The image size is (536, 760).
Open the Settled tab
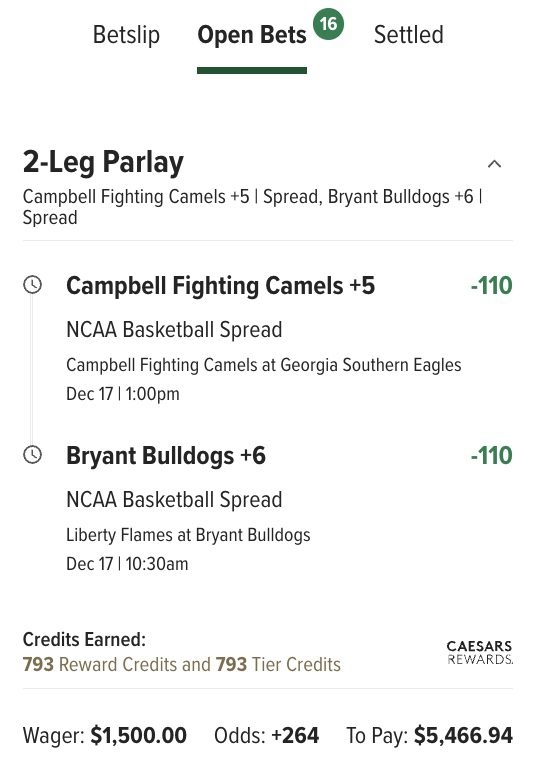click(409, 35)
